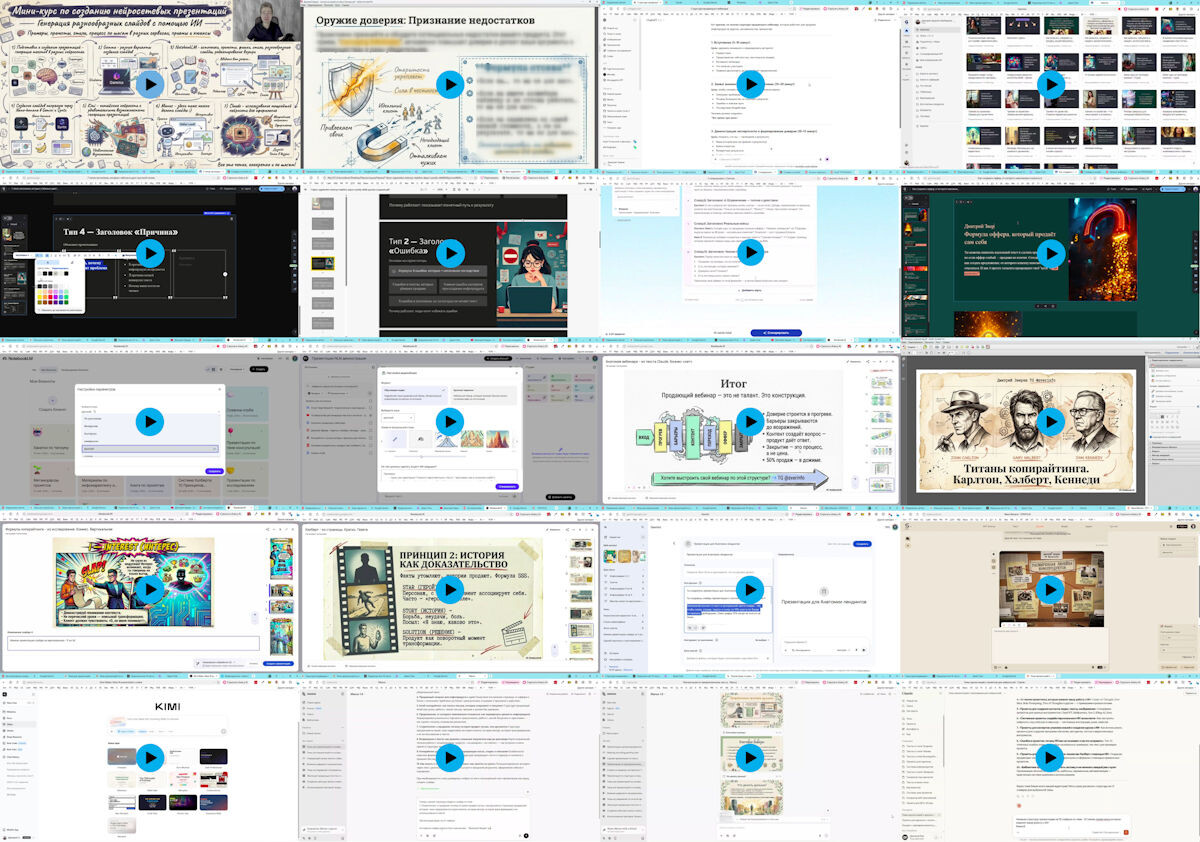Play the 'Формула оффера, который продаёт сам себя' video

tap(1050, 253)
